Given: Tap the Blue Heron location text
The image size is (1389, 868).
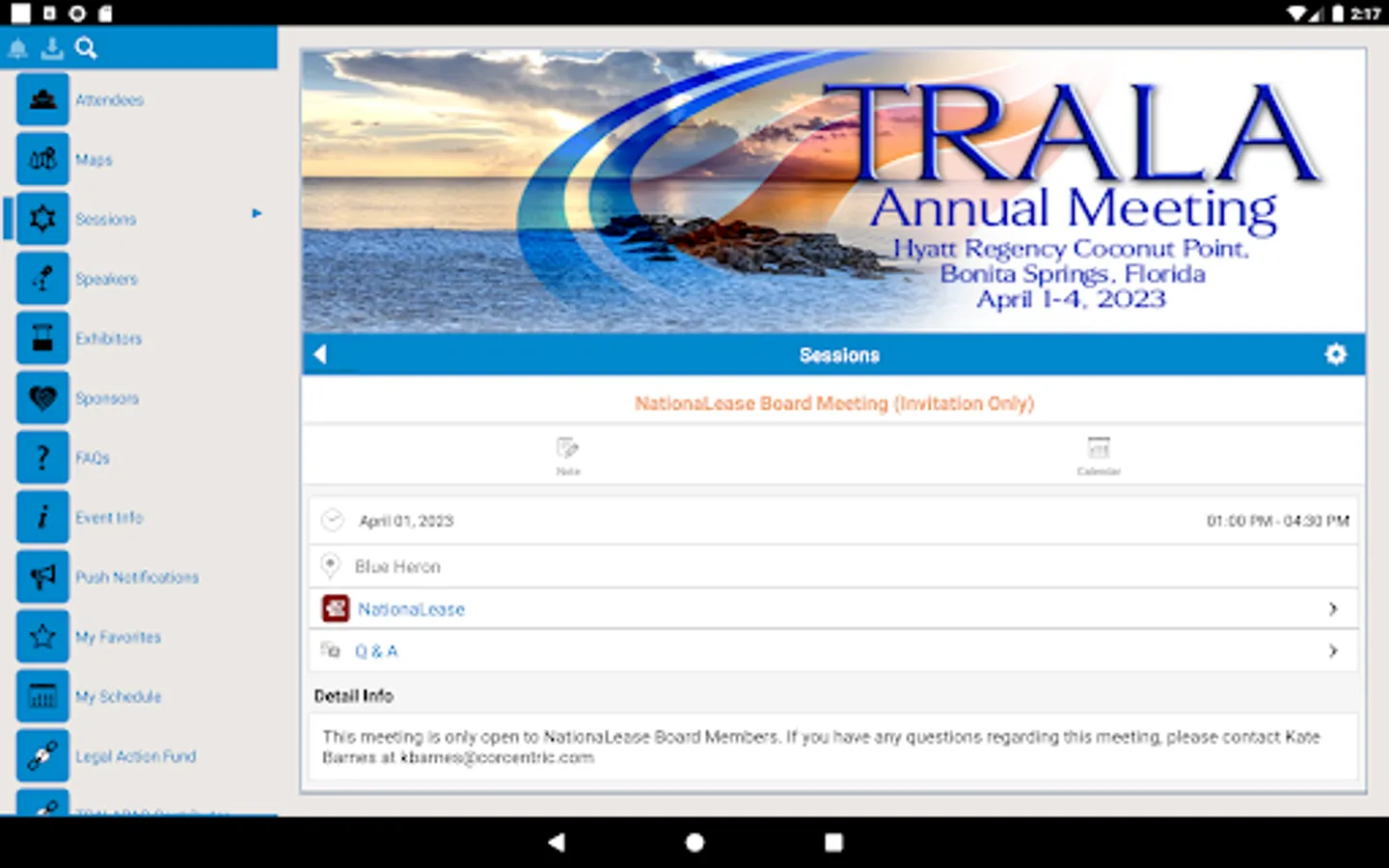Looking at the screenshot, I should [397, 566].
